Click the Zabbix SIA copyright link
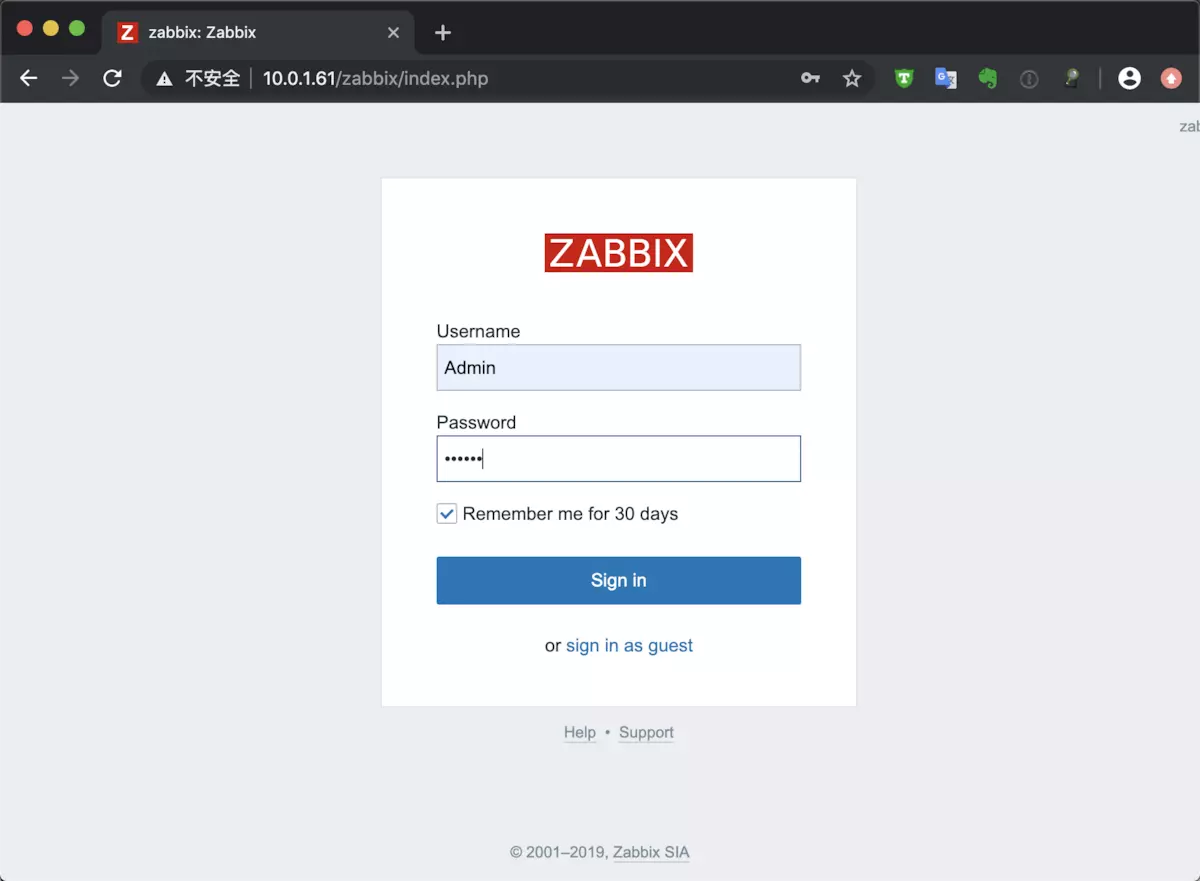 [650, 852]
